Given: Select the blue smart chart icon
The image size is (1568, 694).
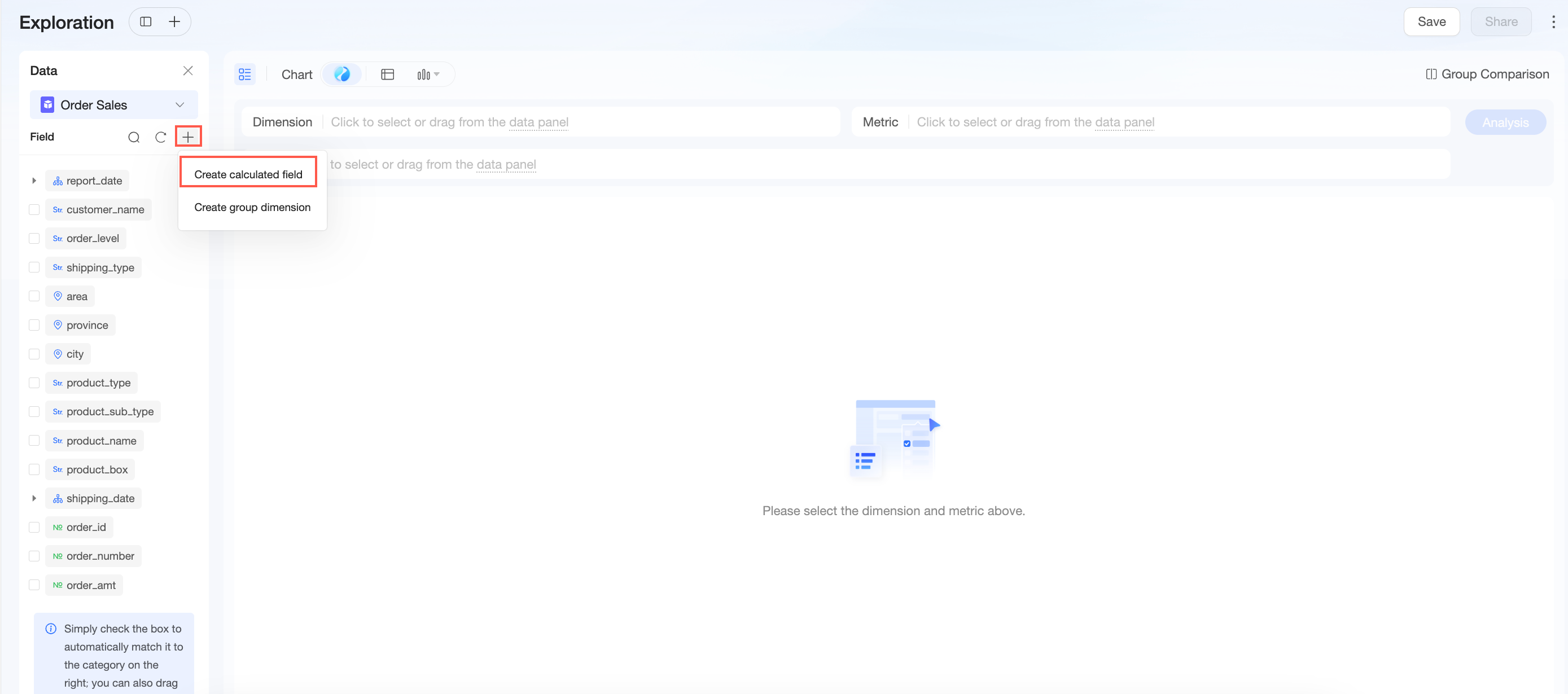Looking at the screenshot, I should (342, 74).
